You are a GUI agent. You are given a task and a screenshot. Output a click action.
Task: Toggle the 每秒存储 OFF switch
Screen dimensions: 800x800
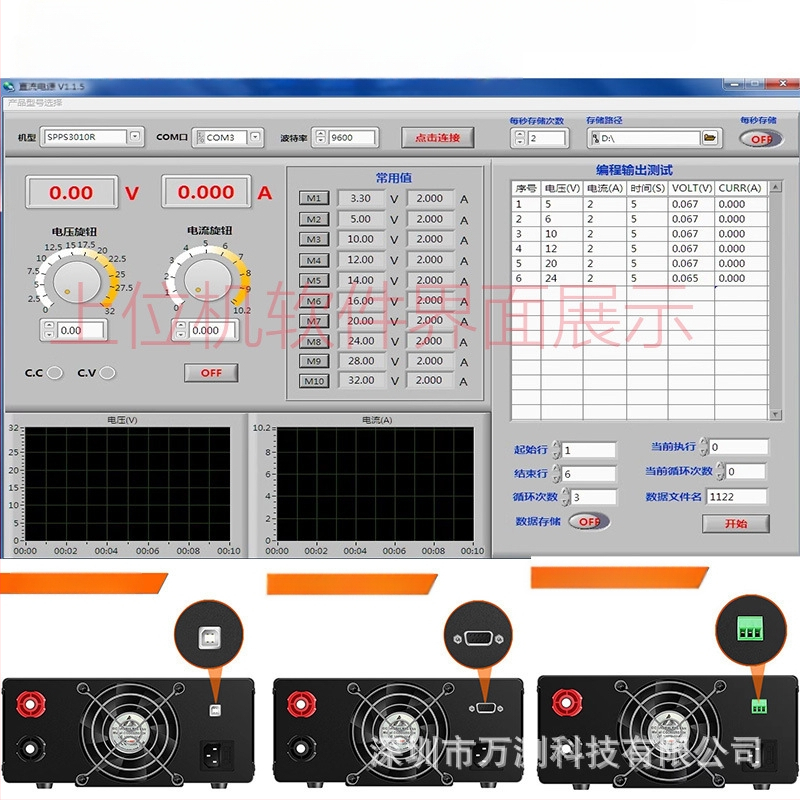[x=760, y=139]
